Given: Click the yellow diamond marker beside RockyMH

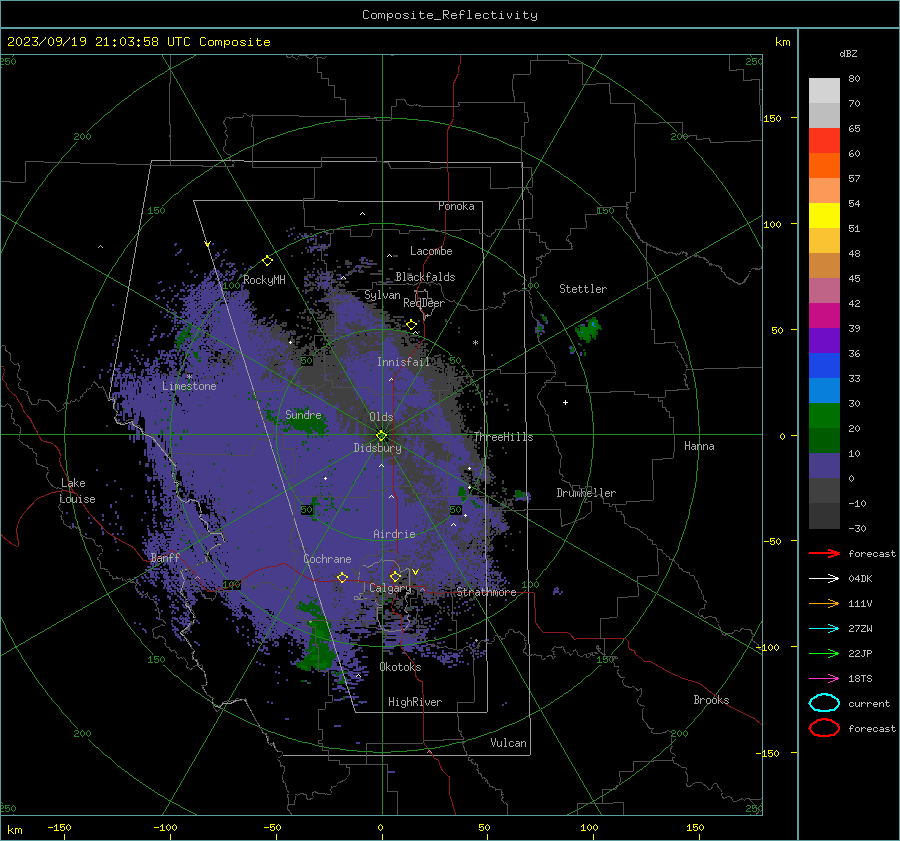Looking at the screenshot, I should click(x=267, y=261).
